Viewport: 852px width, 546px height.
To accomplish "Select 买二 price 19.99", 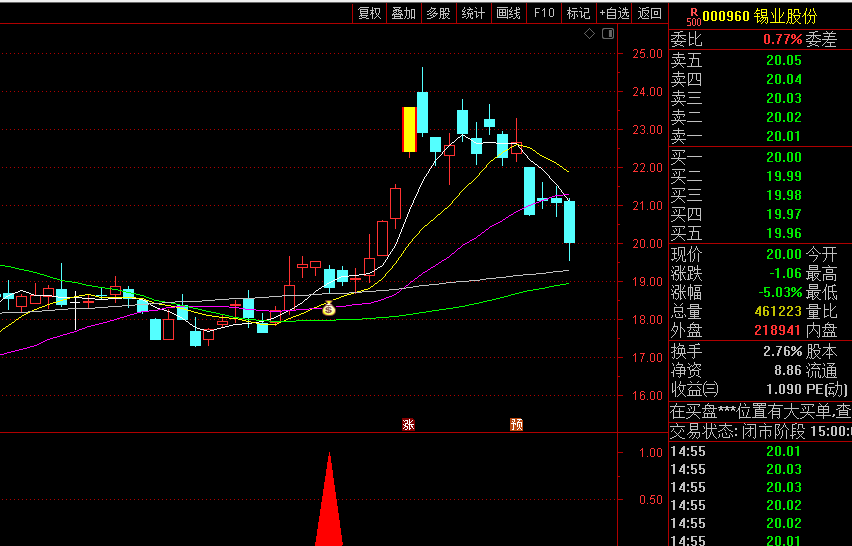I will click(784, 177).
